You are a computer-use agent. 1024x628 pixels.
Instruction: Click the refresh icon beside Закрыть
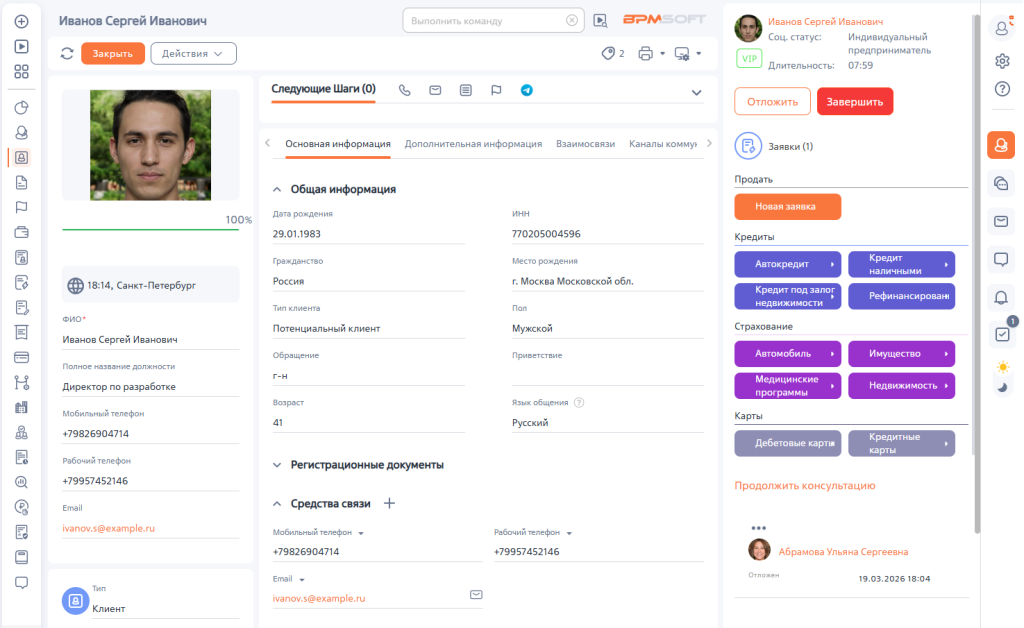67,54
